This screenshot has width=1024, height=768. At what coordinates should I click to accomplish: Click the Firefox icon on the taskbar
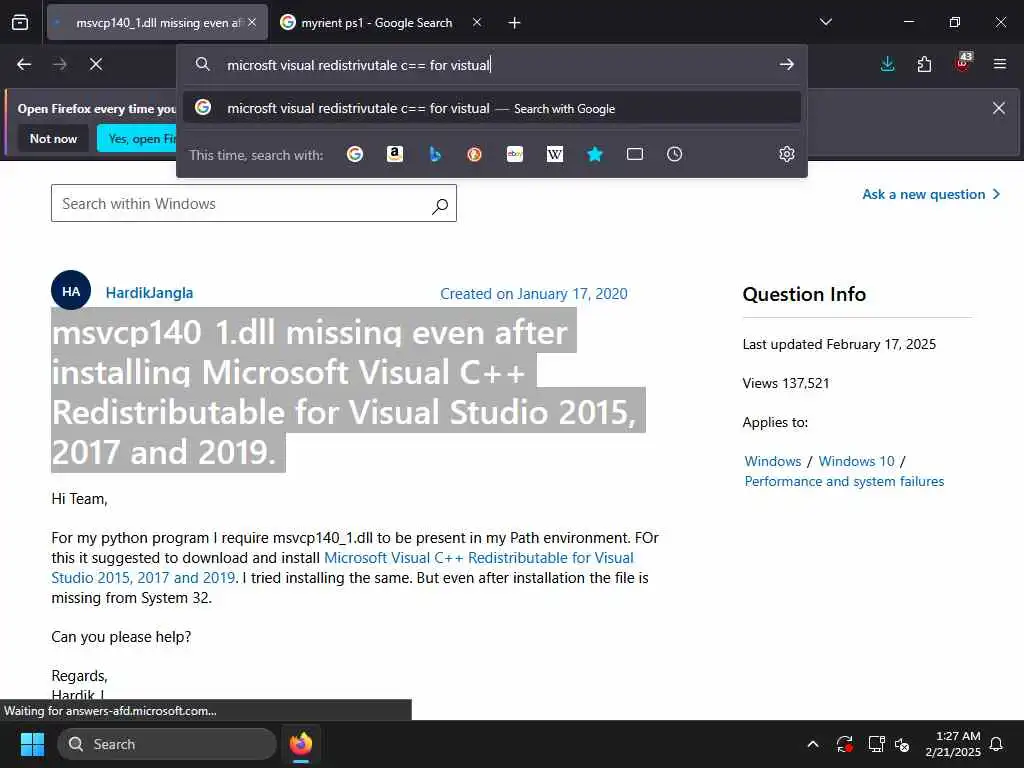(x=301, y=744)
